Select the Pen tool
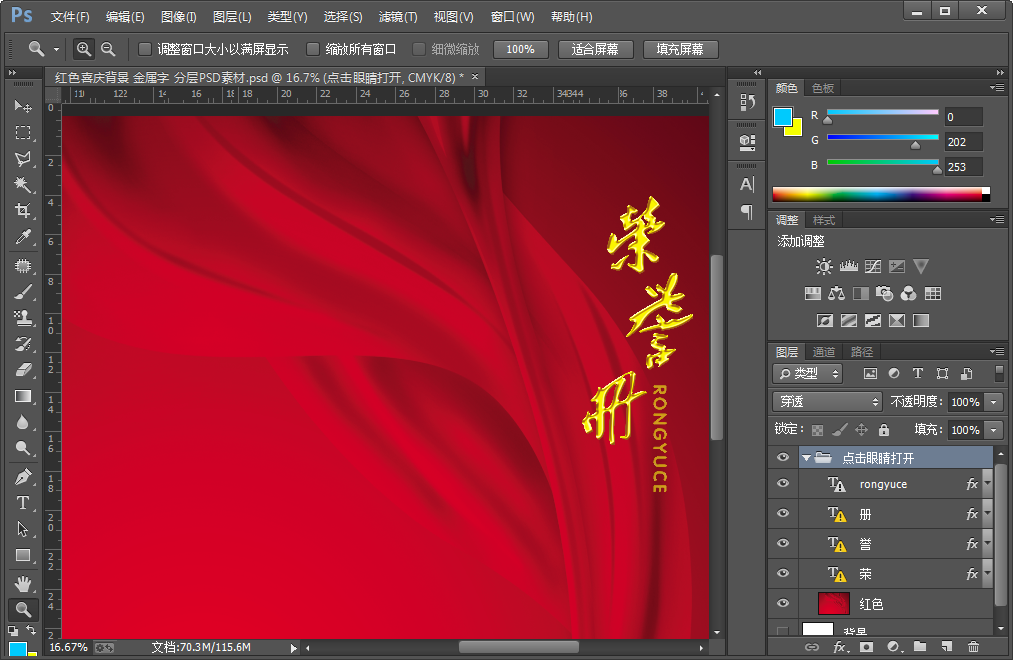 click(x=23, y=477)
